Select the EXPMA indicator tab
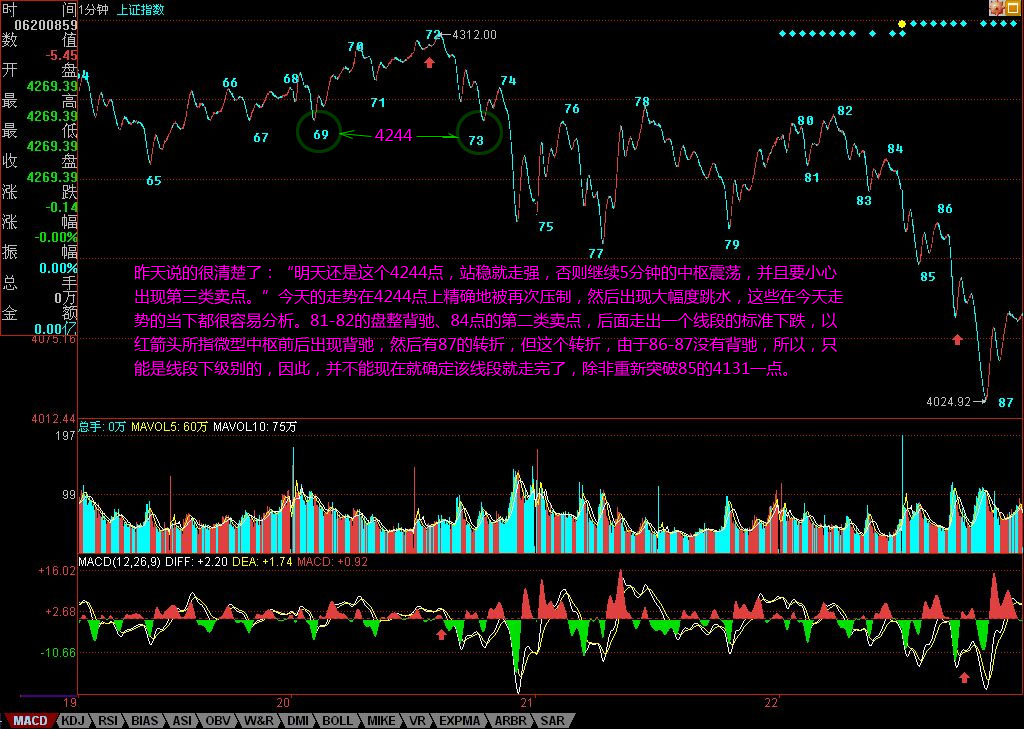 [459, 720]
